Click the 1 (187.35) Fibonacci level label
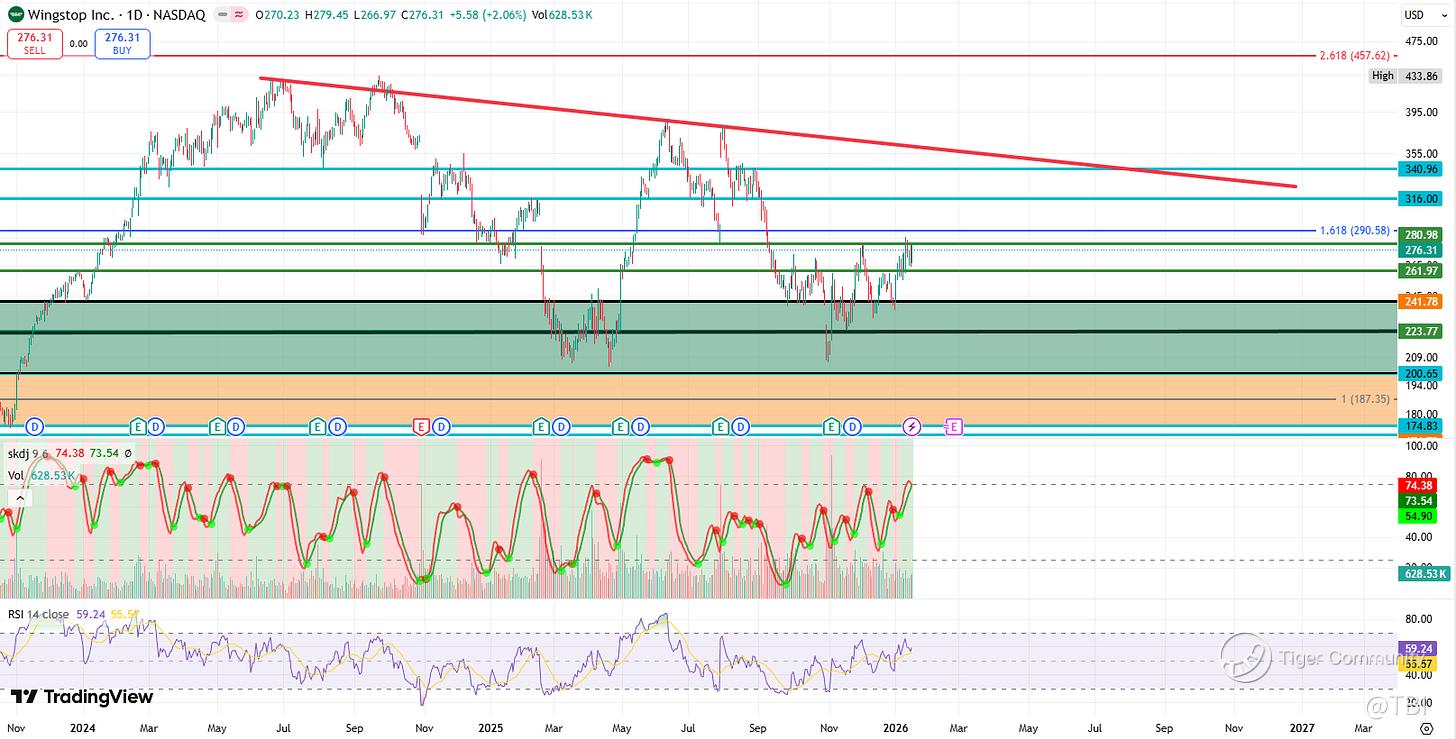1456x739 pixels. coord(1366,399)
